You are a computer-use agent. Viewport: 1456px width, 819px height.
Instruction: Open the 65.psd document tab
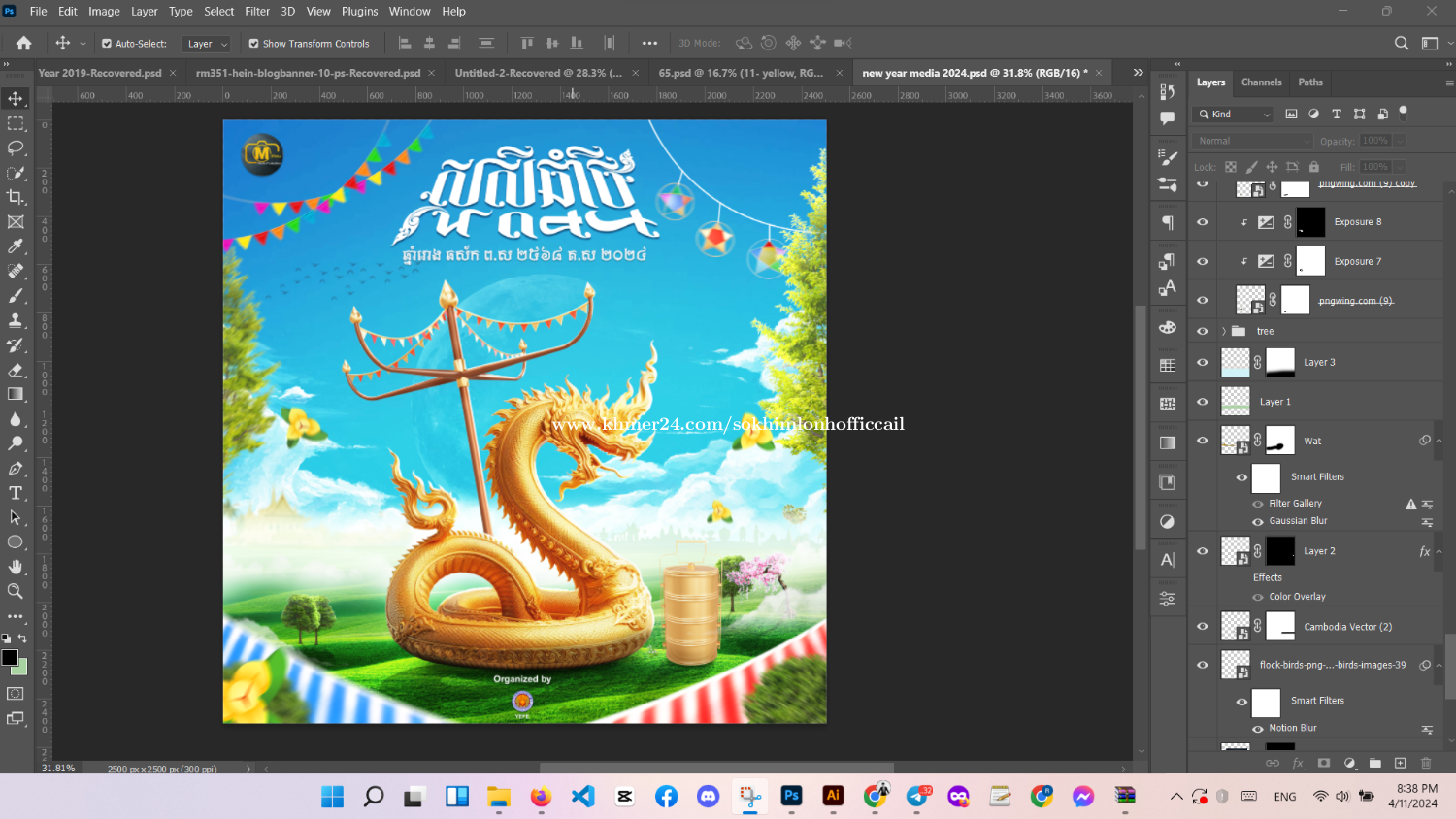pos(740,73)
